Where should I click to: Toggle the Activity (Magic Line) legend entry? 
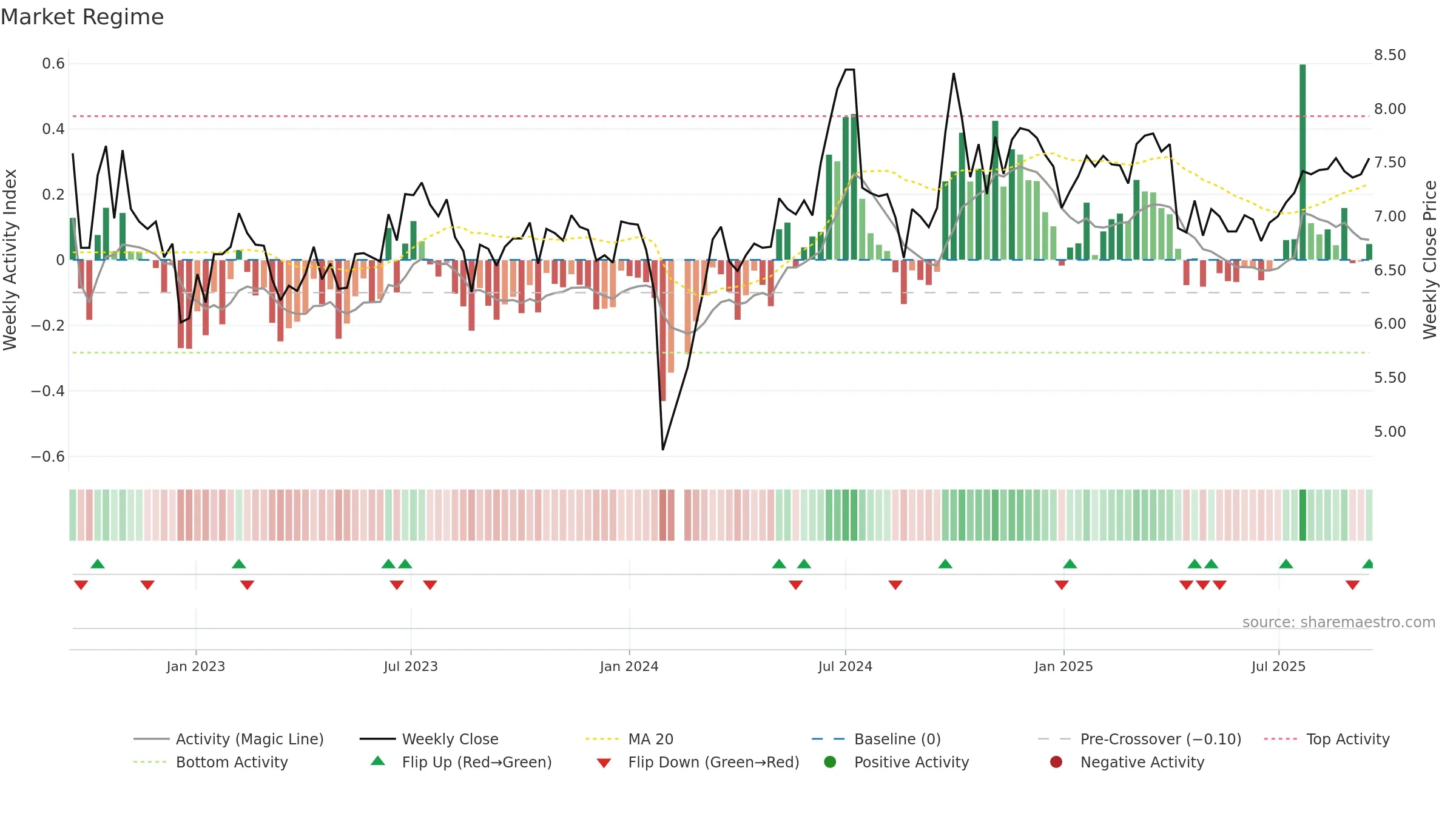pyautogui.click(x=228, y=739)
